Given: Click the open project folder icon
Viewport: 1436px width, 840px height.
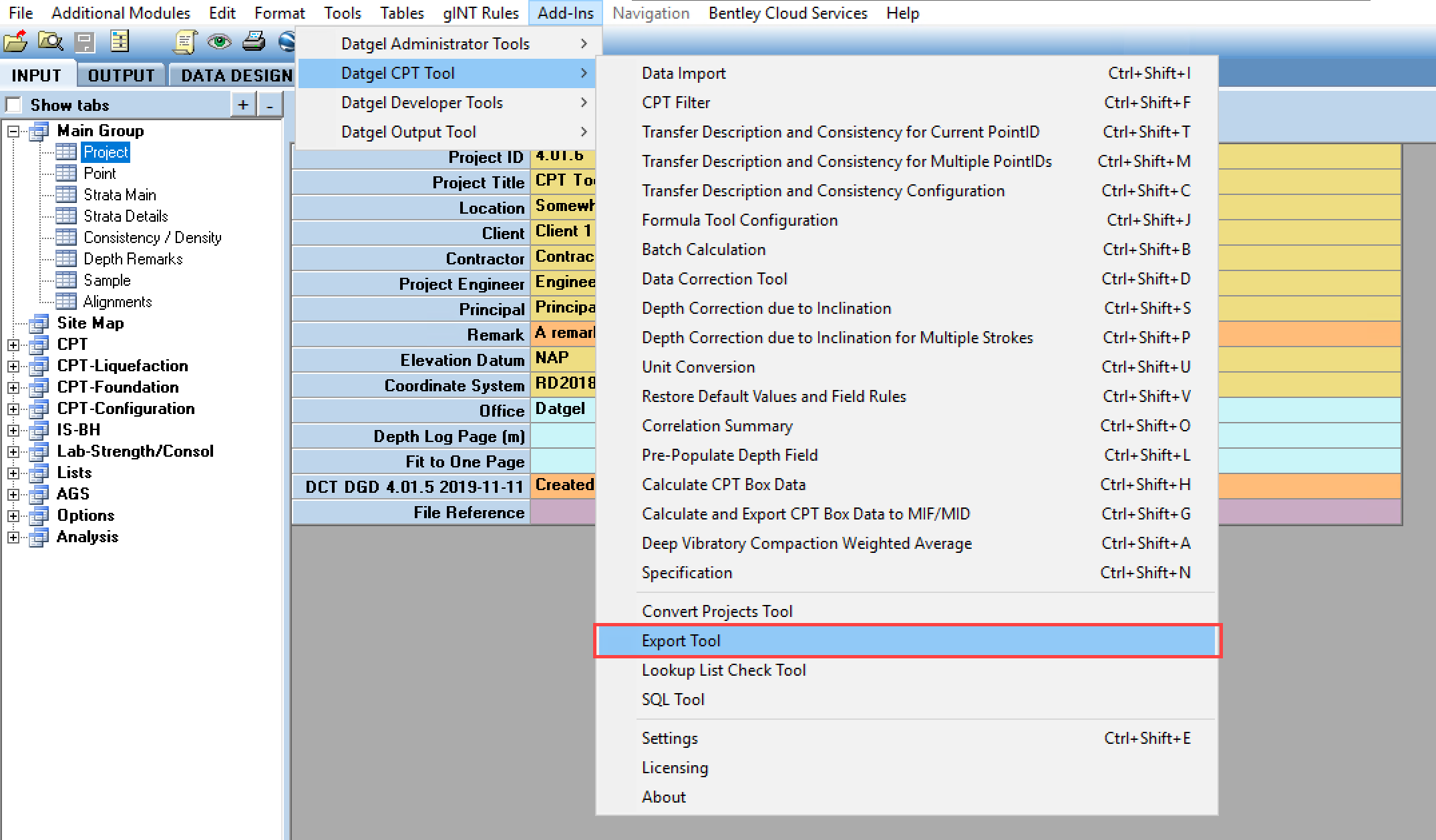Looking at the screenshot, I should pyautogui.click(x=15, y=41).
